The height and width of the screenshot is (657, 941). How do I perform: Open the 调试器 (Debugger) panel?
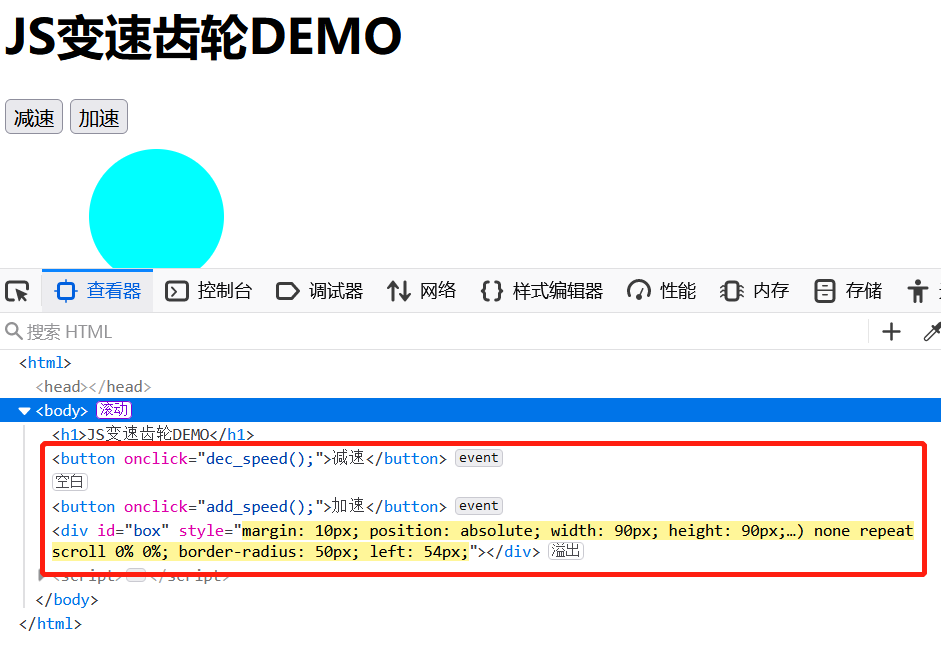tap(319, 290)
